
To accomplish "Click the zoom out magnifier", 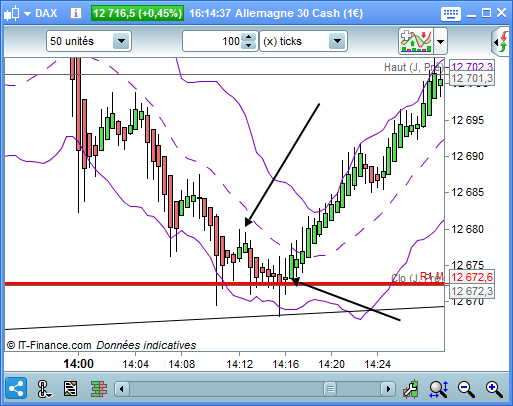I will click(x=466, y=389).
